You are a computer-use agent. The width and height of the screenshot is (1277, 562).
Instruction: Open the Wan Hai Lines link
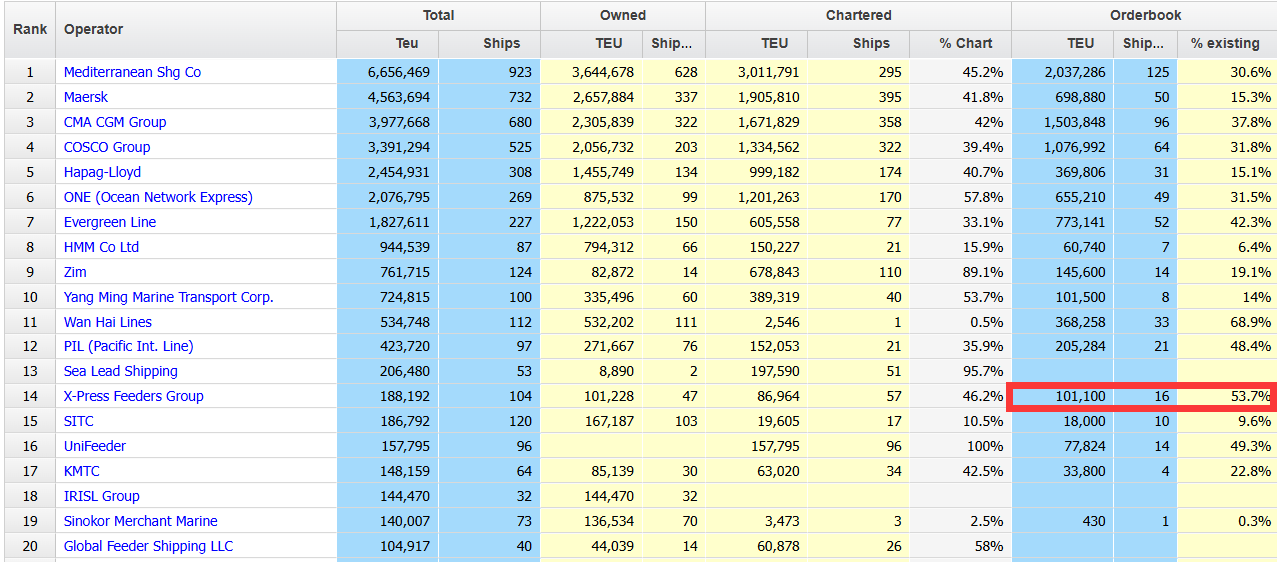(x=108, y=322)
